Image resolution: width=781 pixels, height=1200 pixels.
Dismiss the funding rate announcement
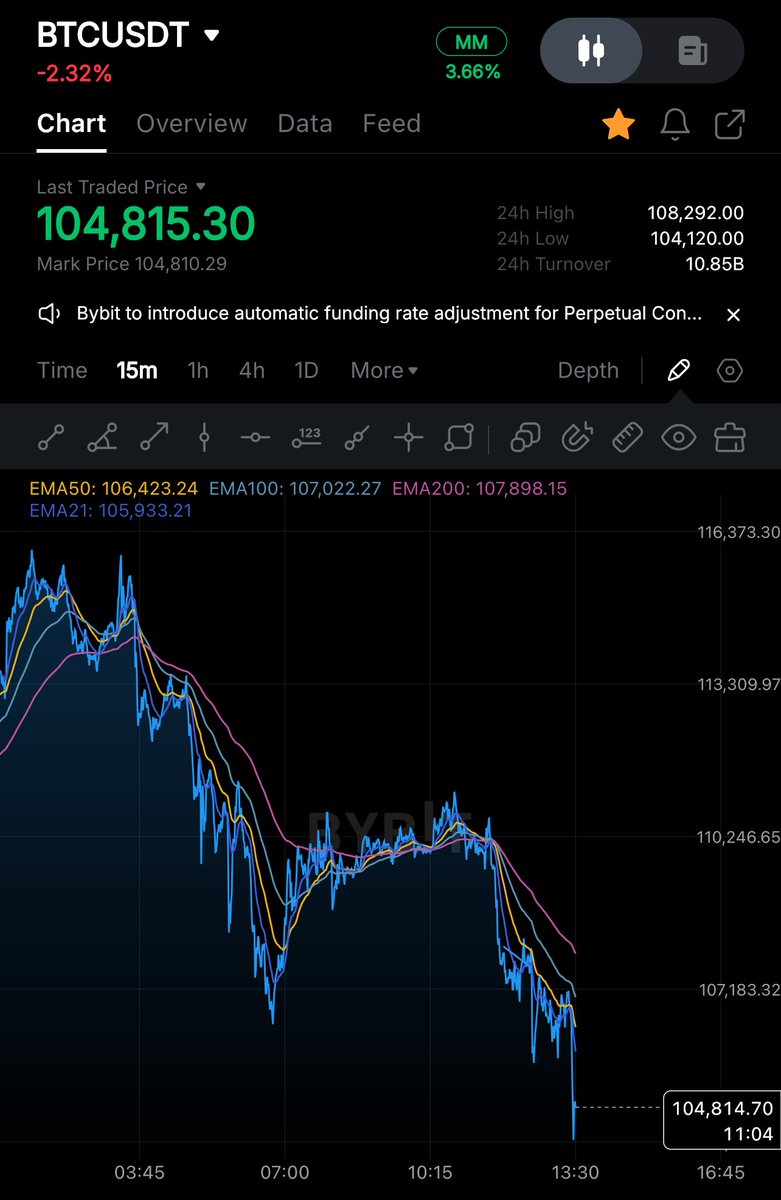733,315
